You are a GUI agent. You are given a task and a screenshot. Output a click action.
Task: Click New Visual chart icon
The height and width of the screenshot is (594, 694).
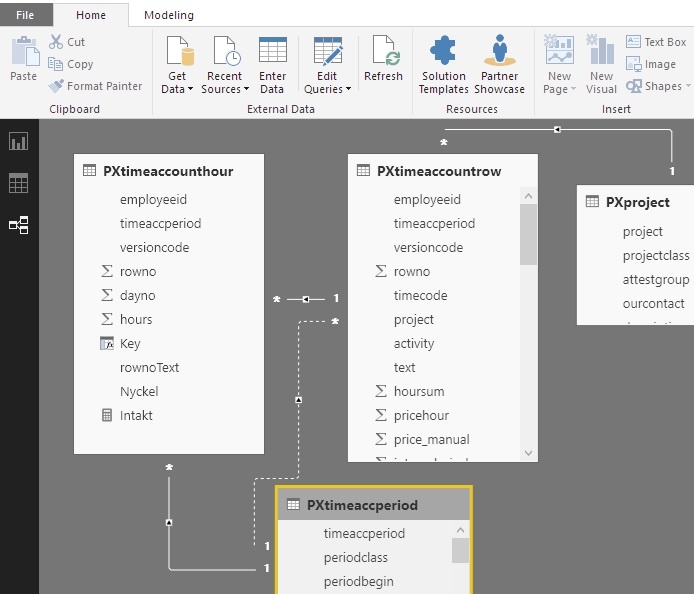pos(601,50)
